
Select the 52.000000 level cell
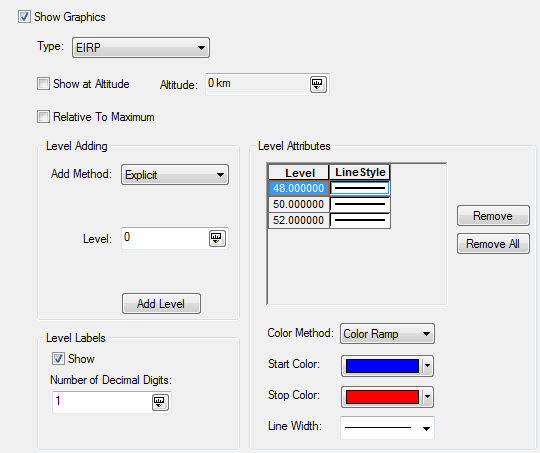point(299,220)
